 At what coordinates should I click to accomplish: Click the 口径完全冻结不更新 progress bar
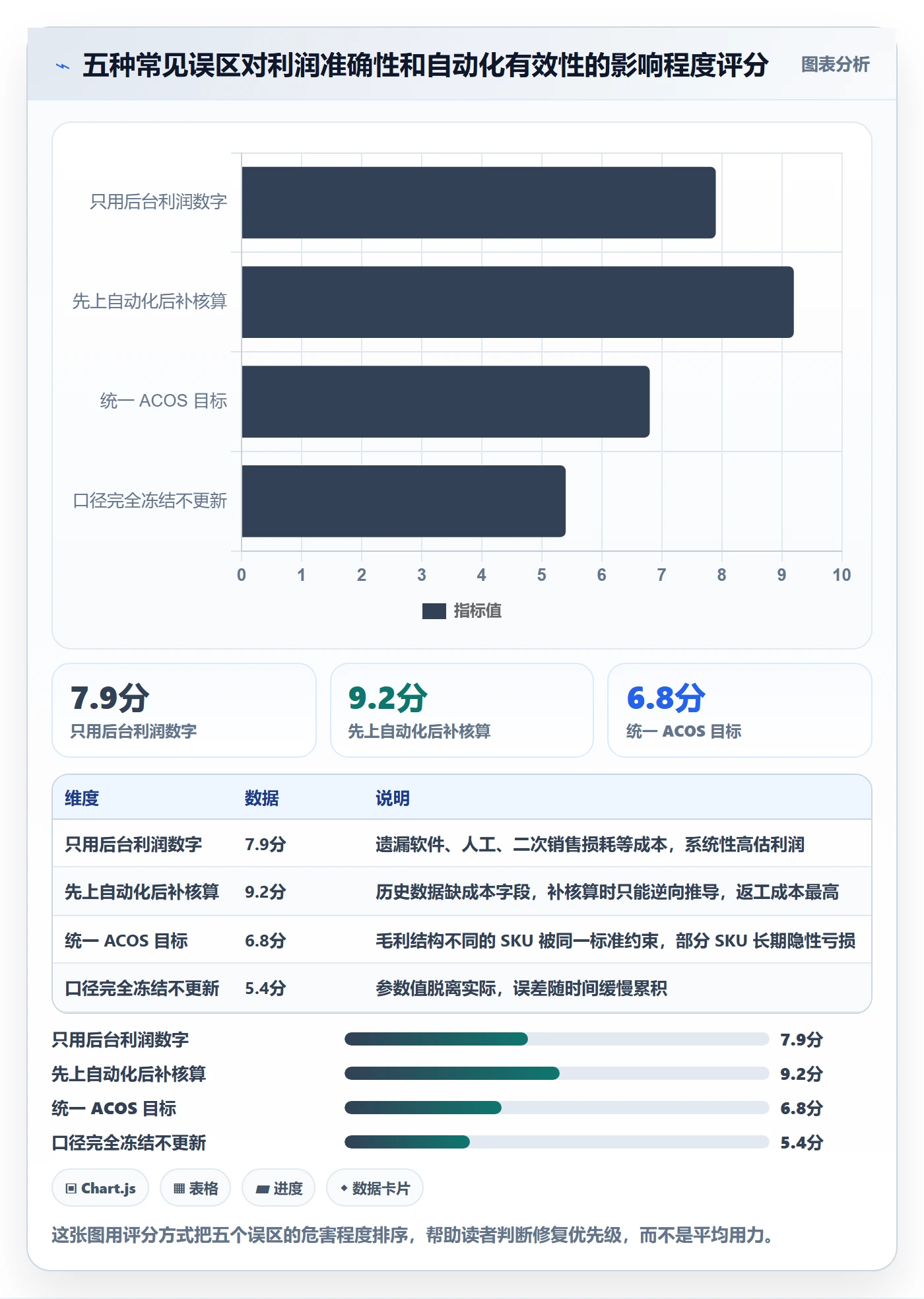pos(556,1143)
